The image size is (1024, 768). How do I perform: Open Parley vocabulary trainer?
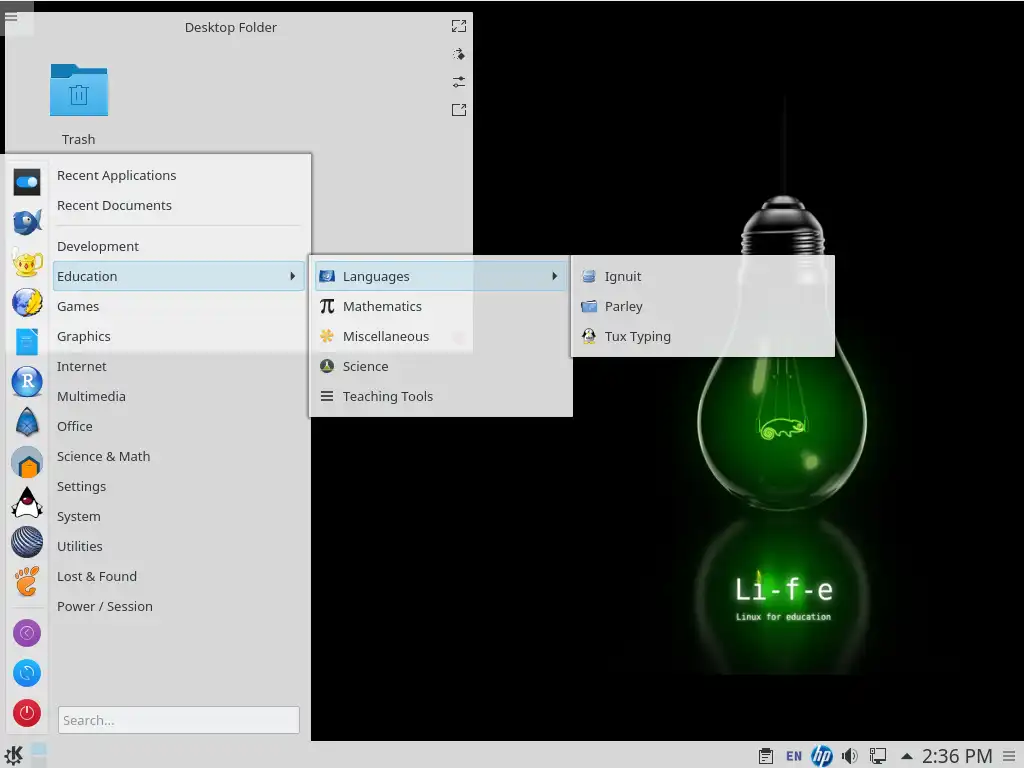(622, 306)
